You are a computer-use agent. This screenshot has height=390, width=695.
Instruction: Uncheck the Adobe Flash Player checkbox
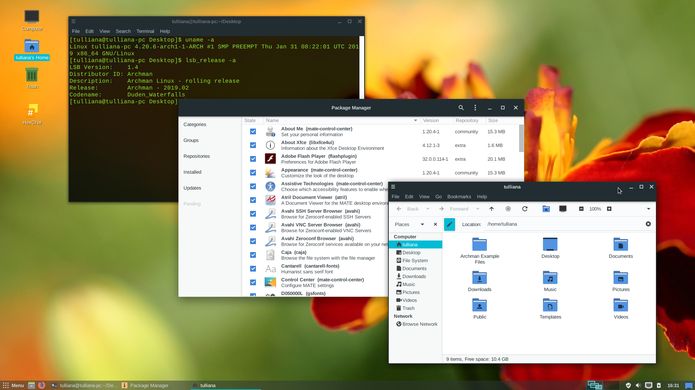click(253, 159)
